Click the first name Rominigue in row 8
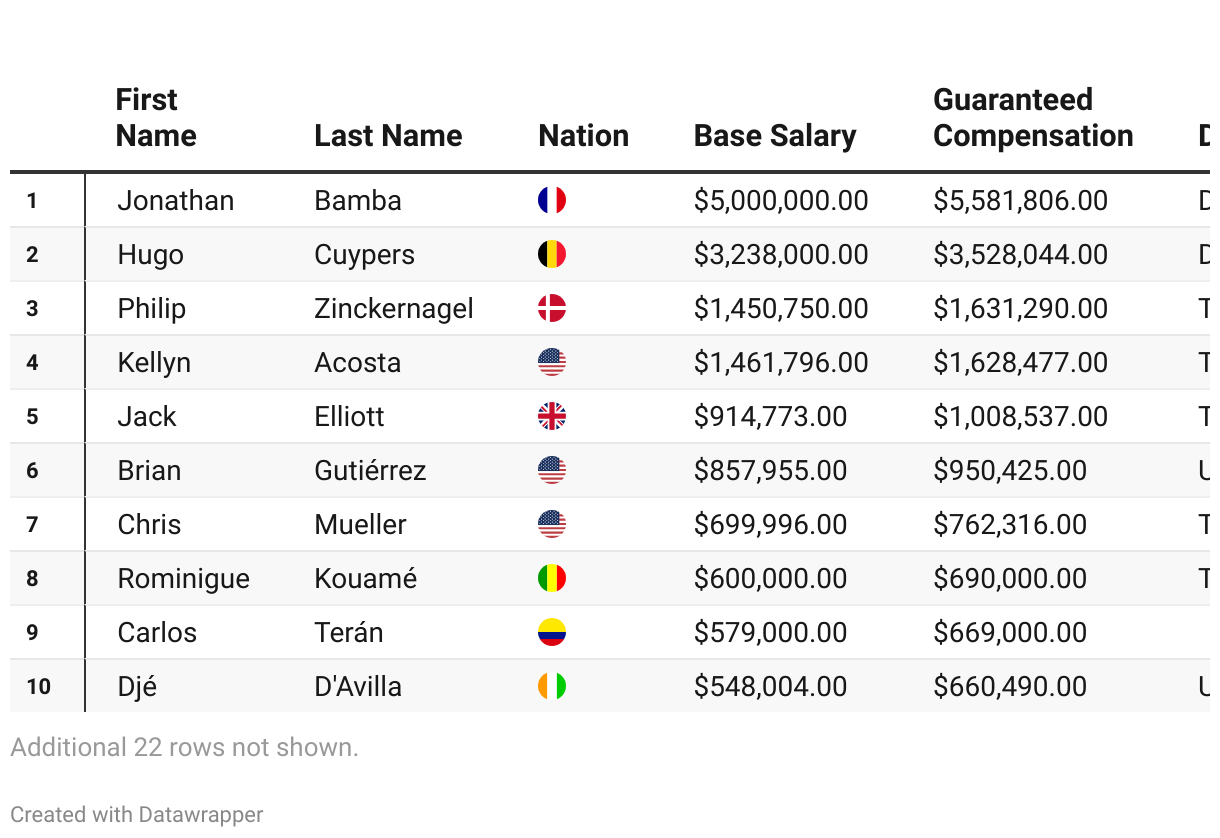 184,579
